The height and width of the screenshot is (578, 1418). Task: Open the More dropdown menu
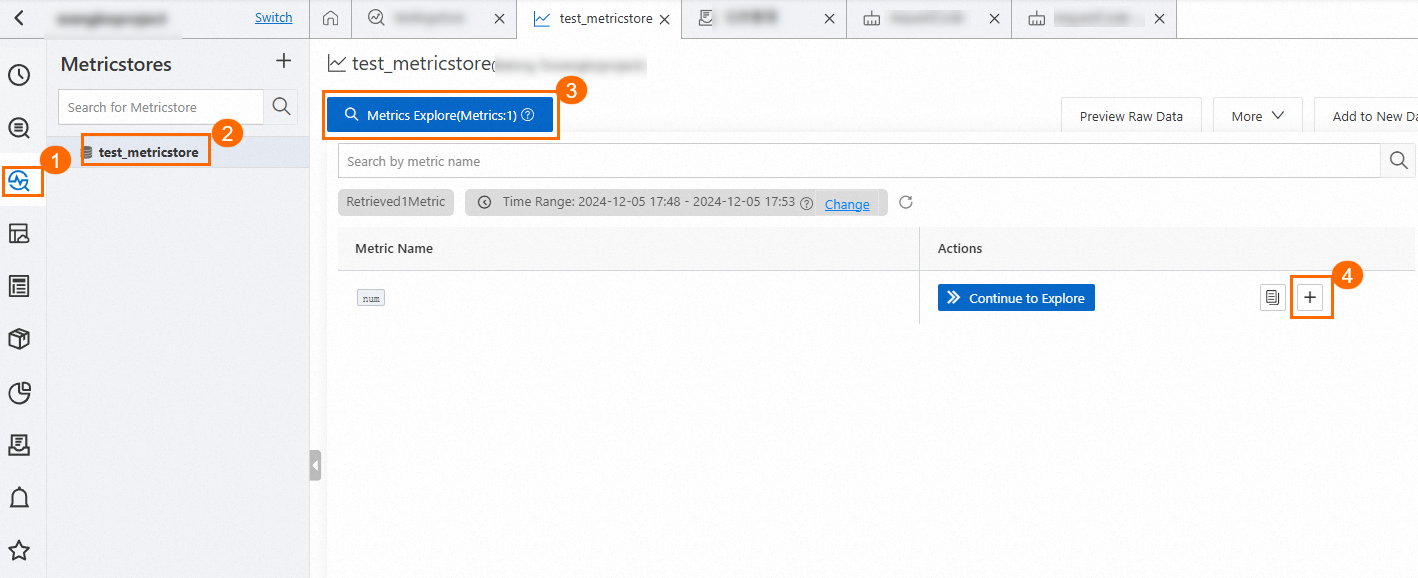click(x=1258, y=116)
